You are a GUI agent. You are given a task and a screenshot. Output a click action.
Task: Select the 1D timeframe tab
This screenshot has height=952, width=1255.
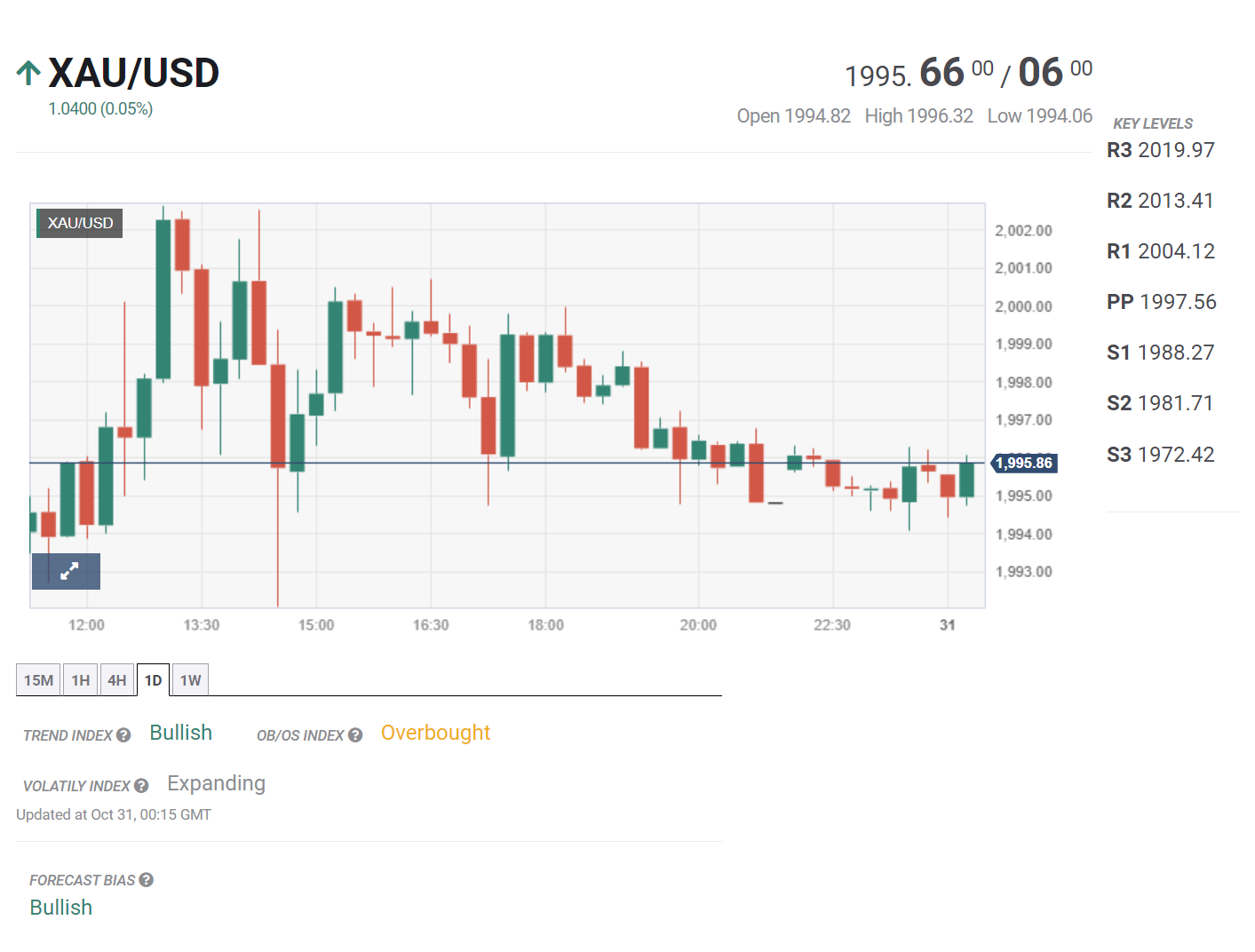click(x=153, y=680)
